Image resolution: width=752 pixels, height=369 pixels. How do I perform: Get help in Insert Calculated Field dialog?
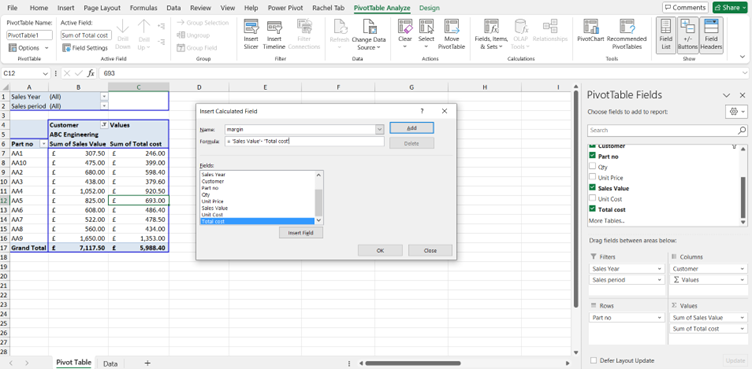[x=422, y=111]
